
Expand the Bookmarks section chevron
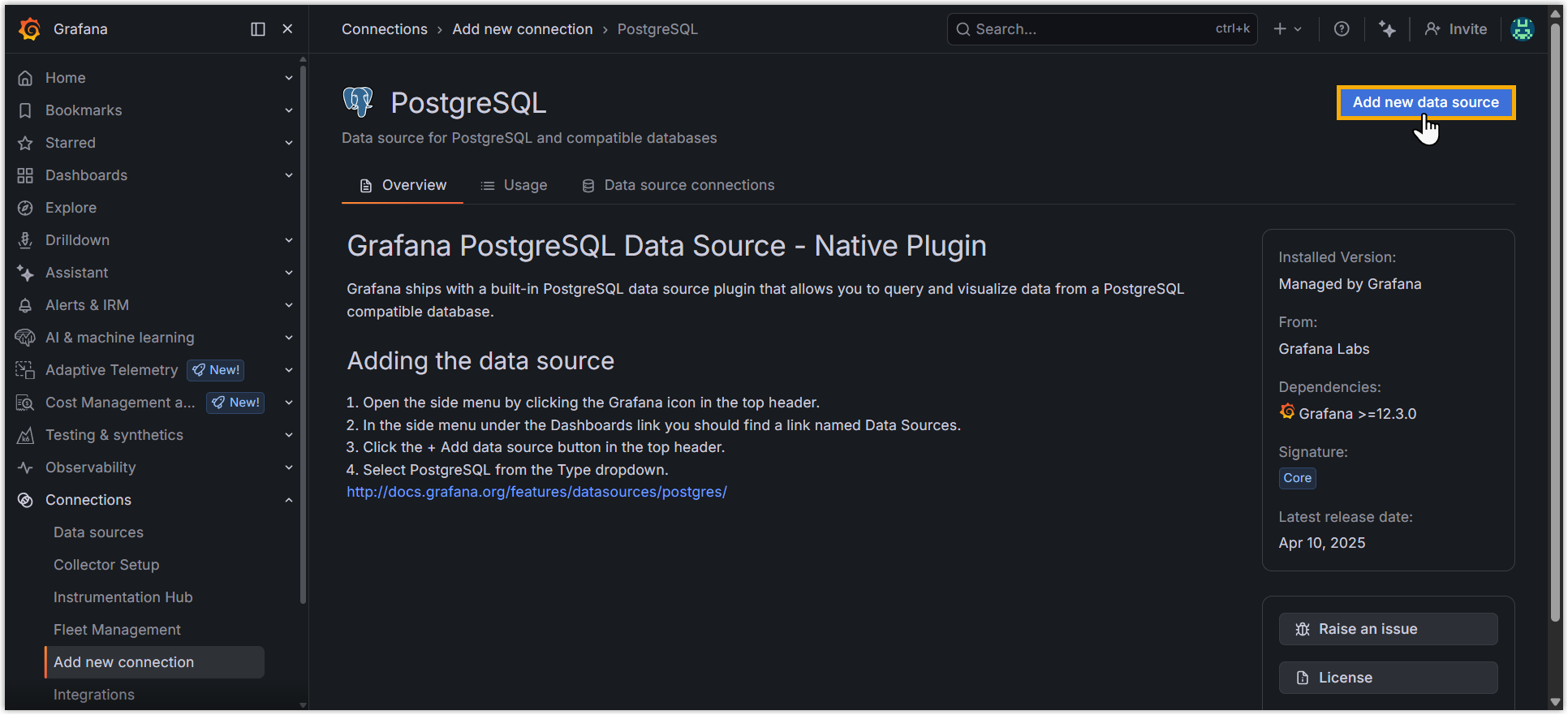289,110
